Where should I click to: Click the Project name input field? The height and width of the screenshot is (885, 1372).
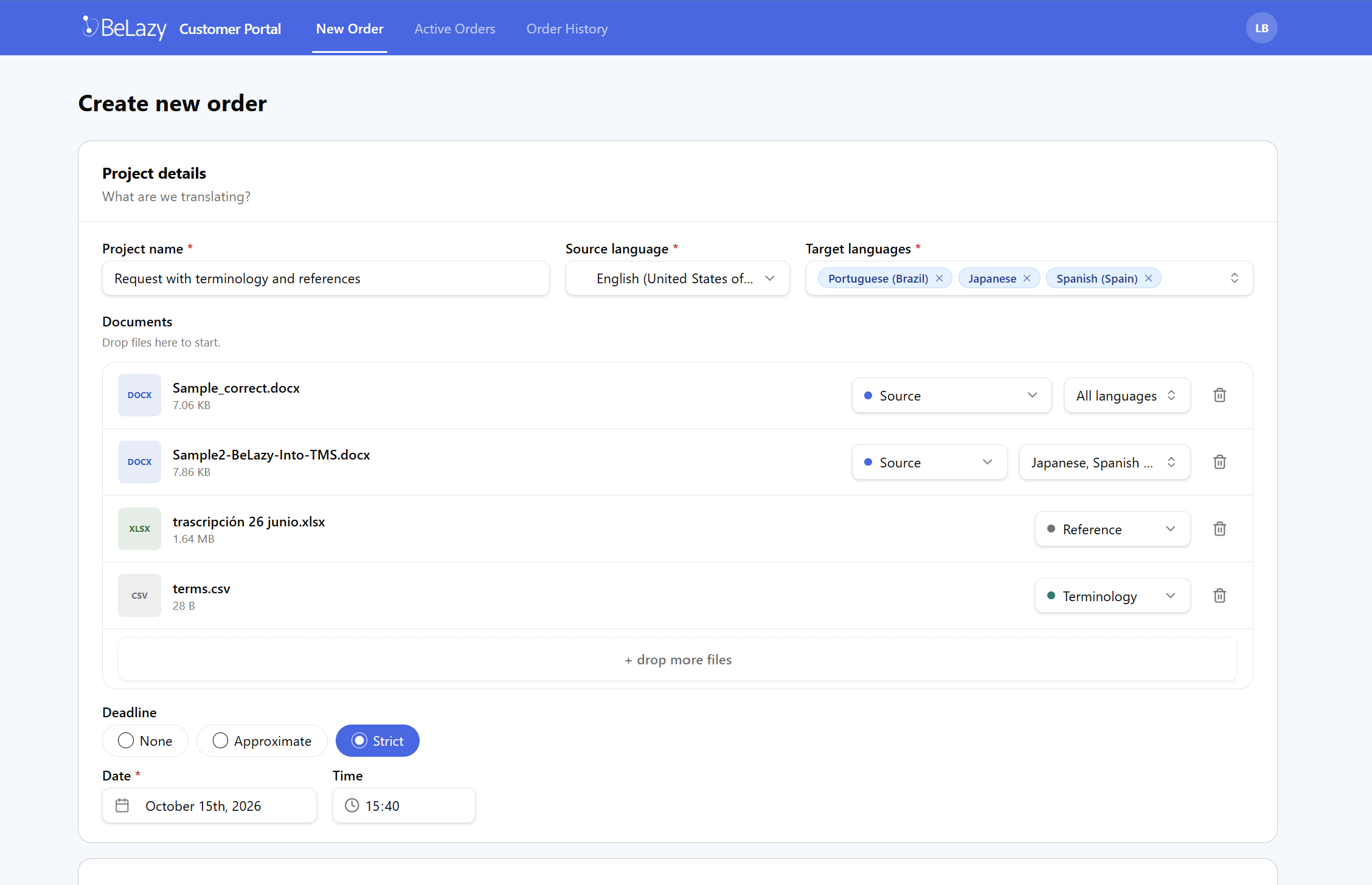326,278
